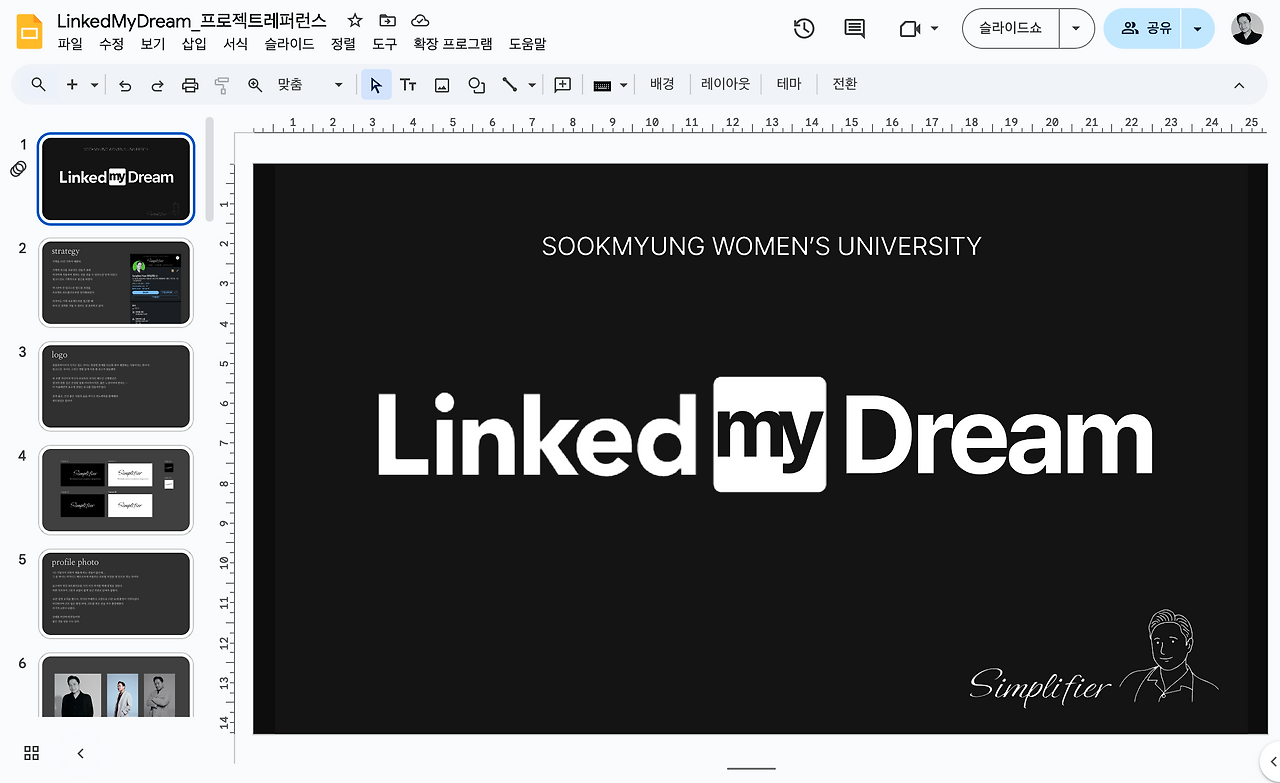This screenshot has width=1280, height=783.
Task: Open the 수정 menu
Action: [111, 44]
